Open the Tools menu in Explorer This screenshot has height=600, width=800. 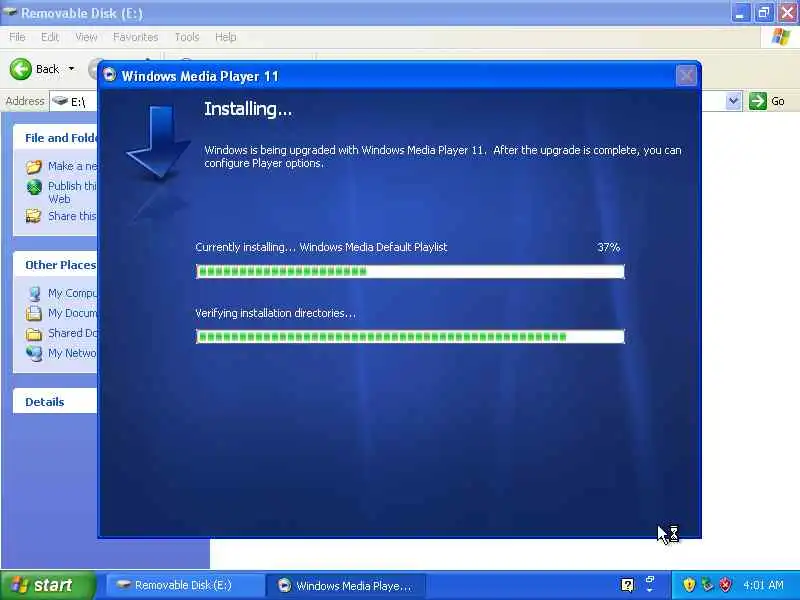(187, 37)
